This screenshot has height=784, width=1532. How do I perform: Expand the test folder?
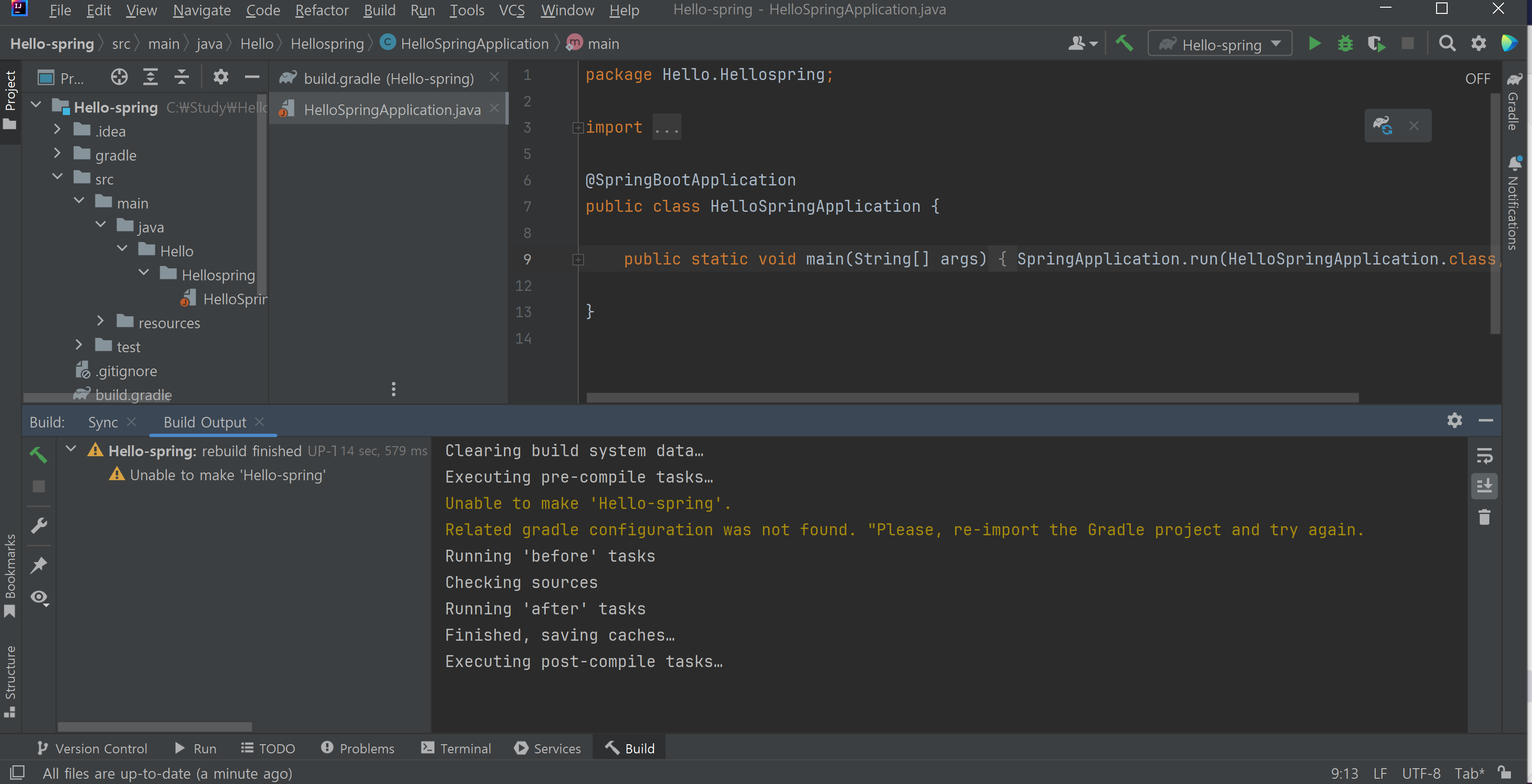(x=79, y=345)
